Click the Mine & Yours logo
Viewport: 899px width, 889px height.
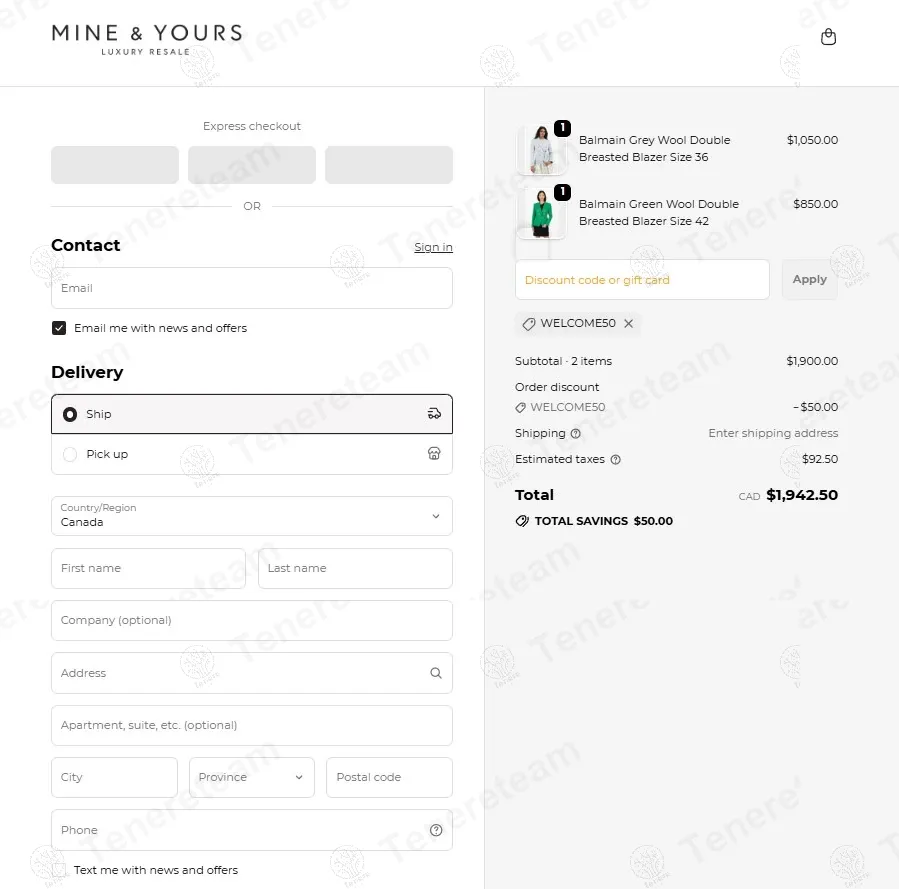tap(147, 38)
